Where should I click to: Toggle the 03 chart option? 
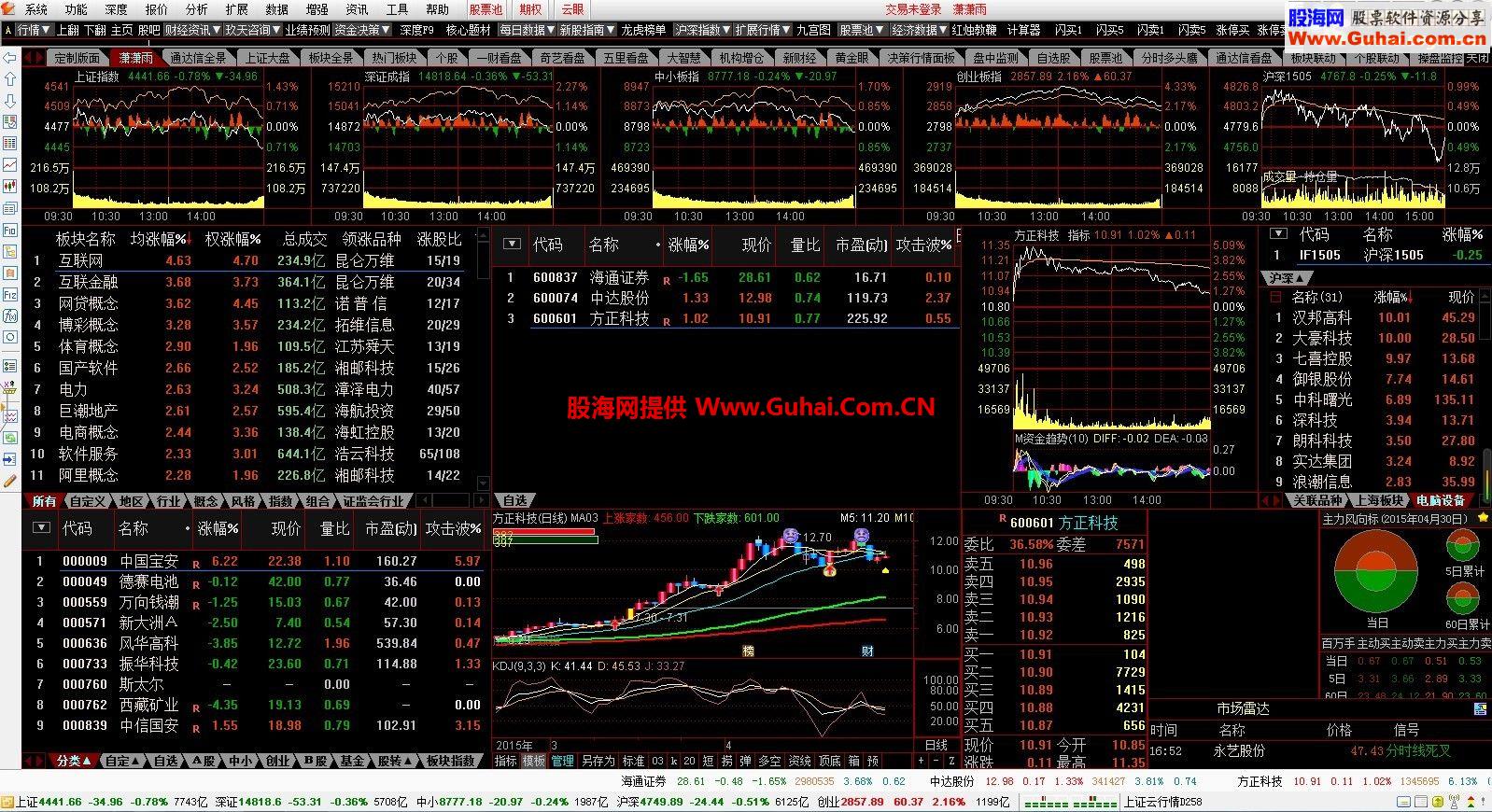658,762
